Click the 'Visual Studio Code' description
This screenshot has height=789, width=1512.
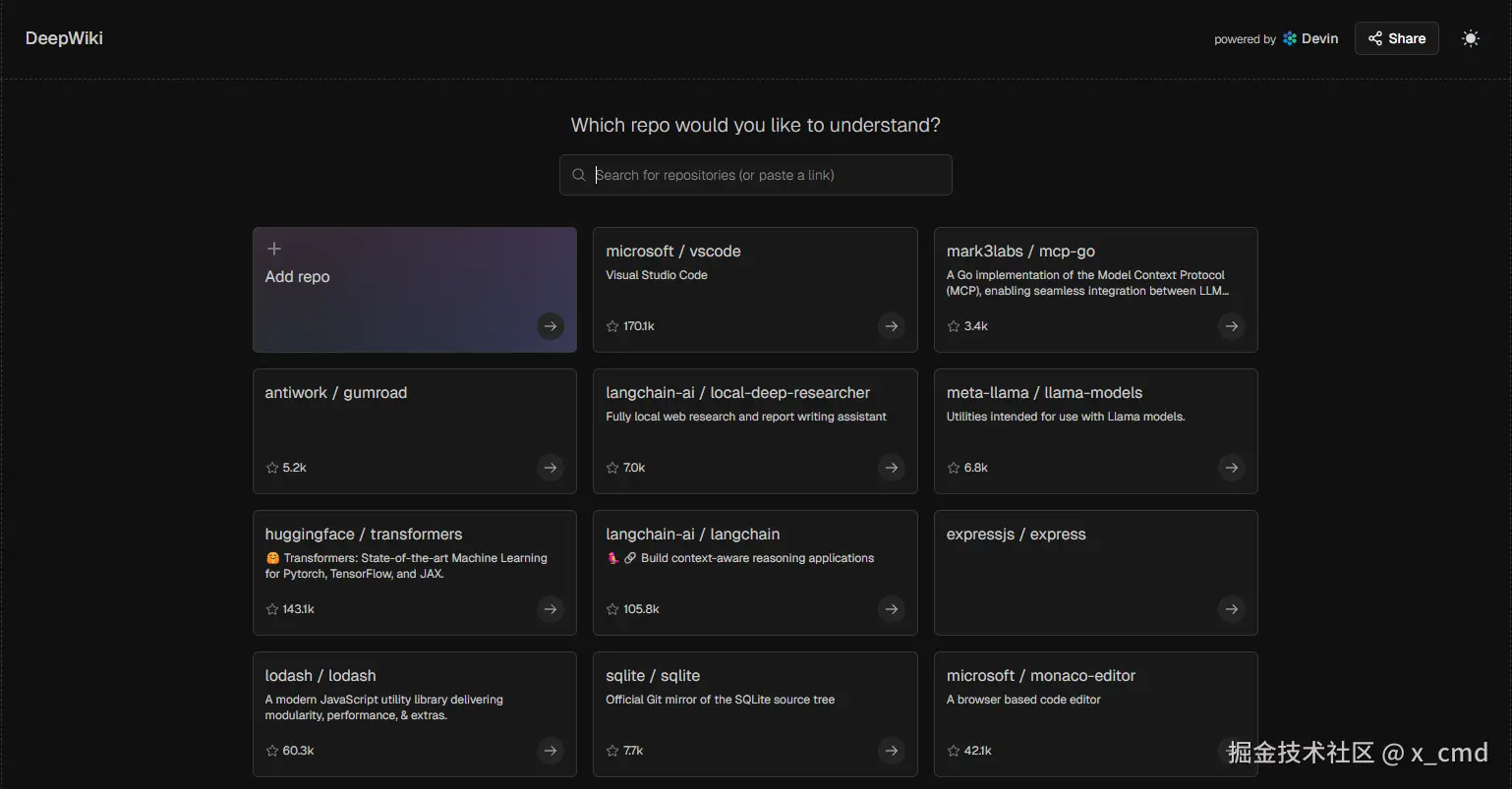(657, 275)
